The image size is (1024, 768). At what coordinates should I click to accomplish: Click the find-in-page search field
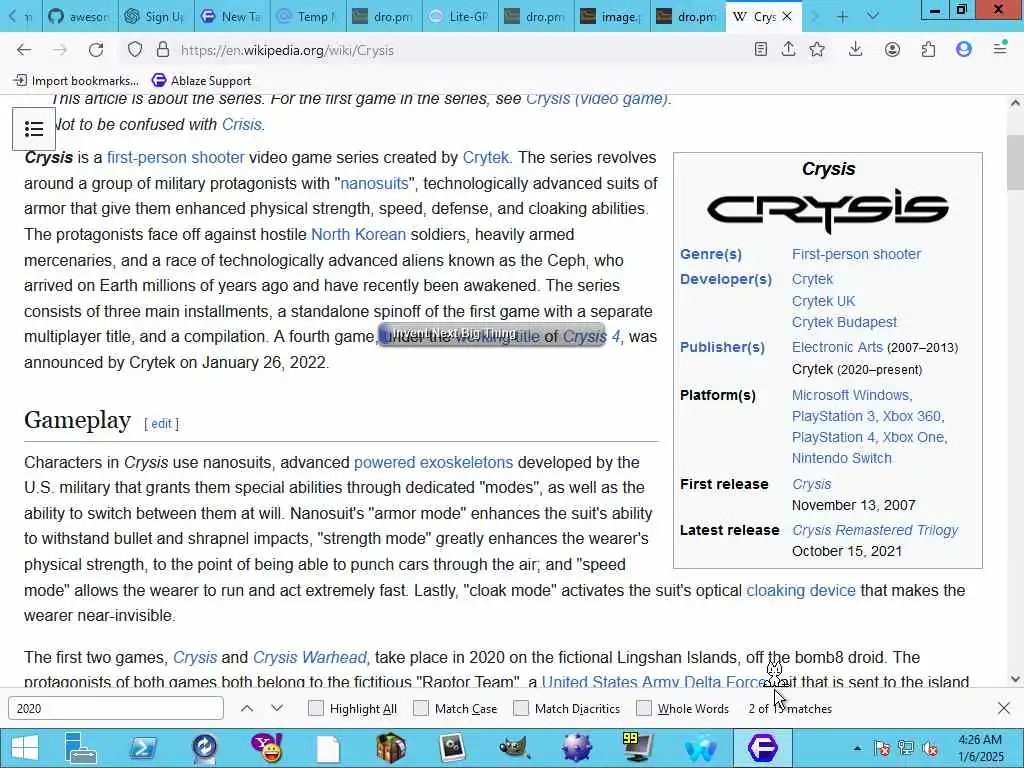(116, 708)
